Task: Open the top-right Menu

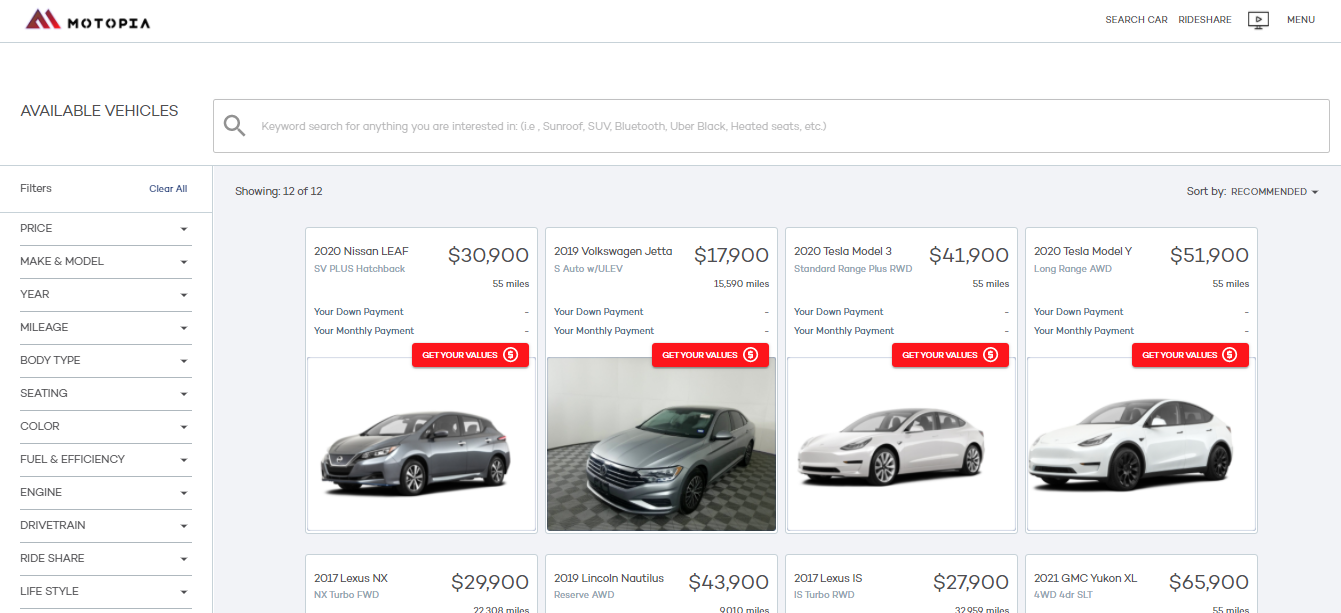Action: [x=1300, y=20]
